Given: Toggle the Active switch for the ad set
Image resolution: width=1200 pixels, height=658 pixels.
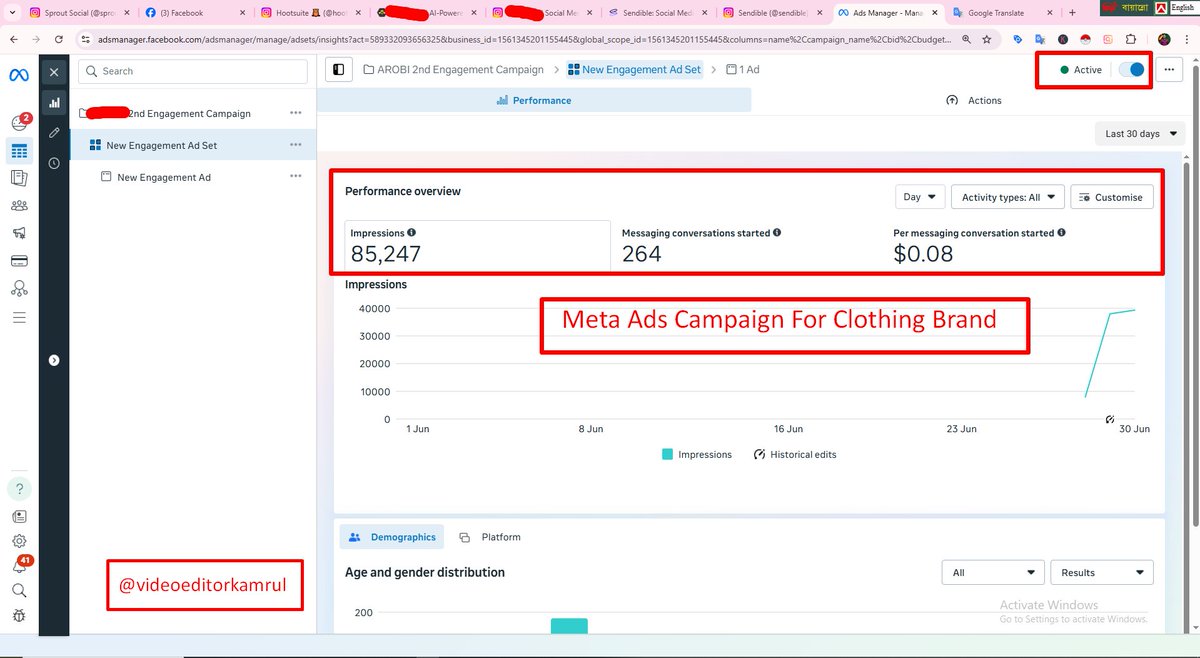Looking at the screenshot, I should tap(1131, 70).
